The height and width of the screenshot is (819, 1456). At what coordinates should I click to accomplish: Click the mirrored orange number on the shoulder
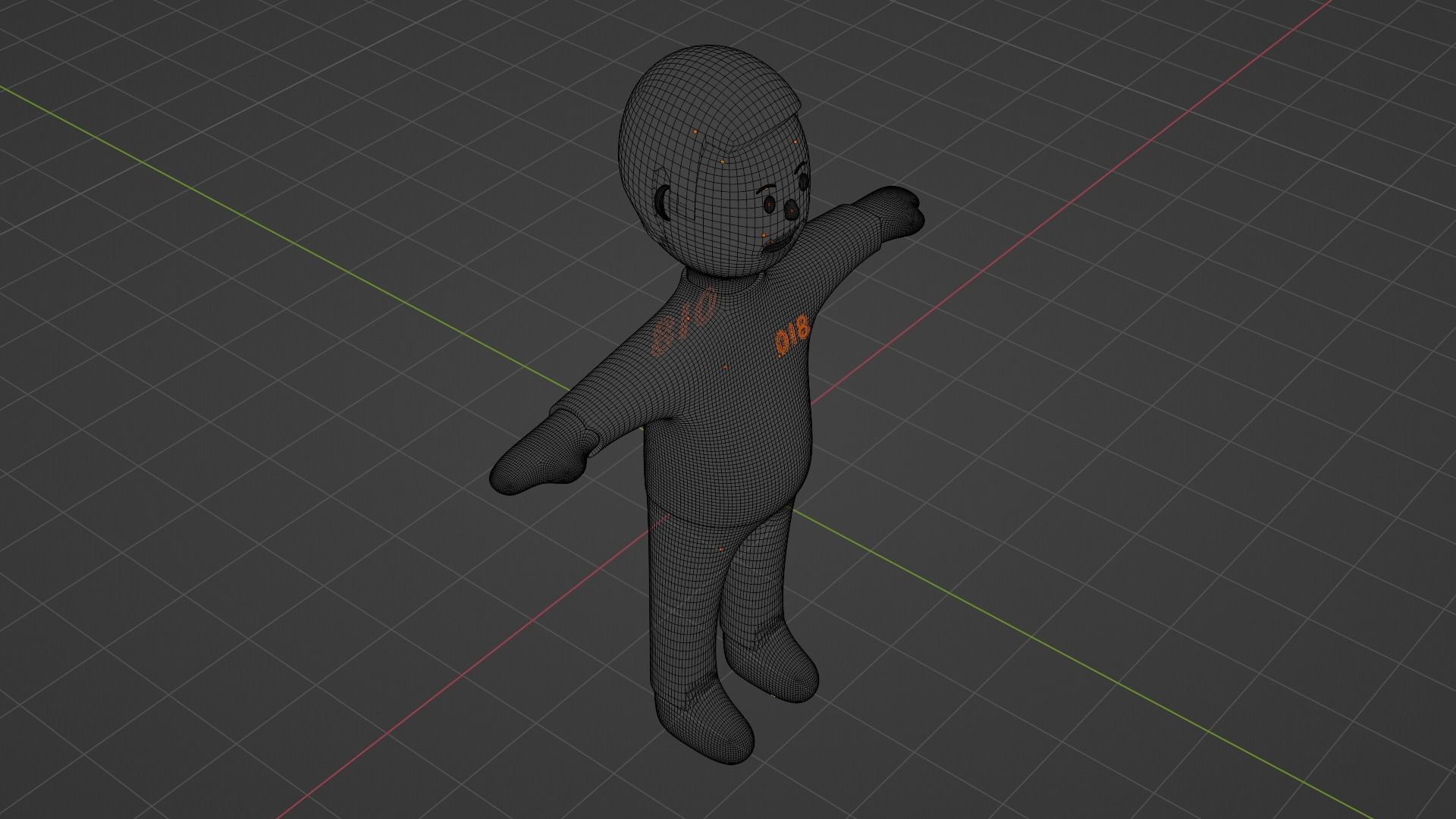pos(683,323)
